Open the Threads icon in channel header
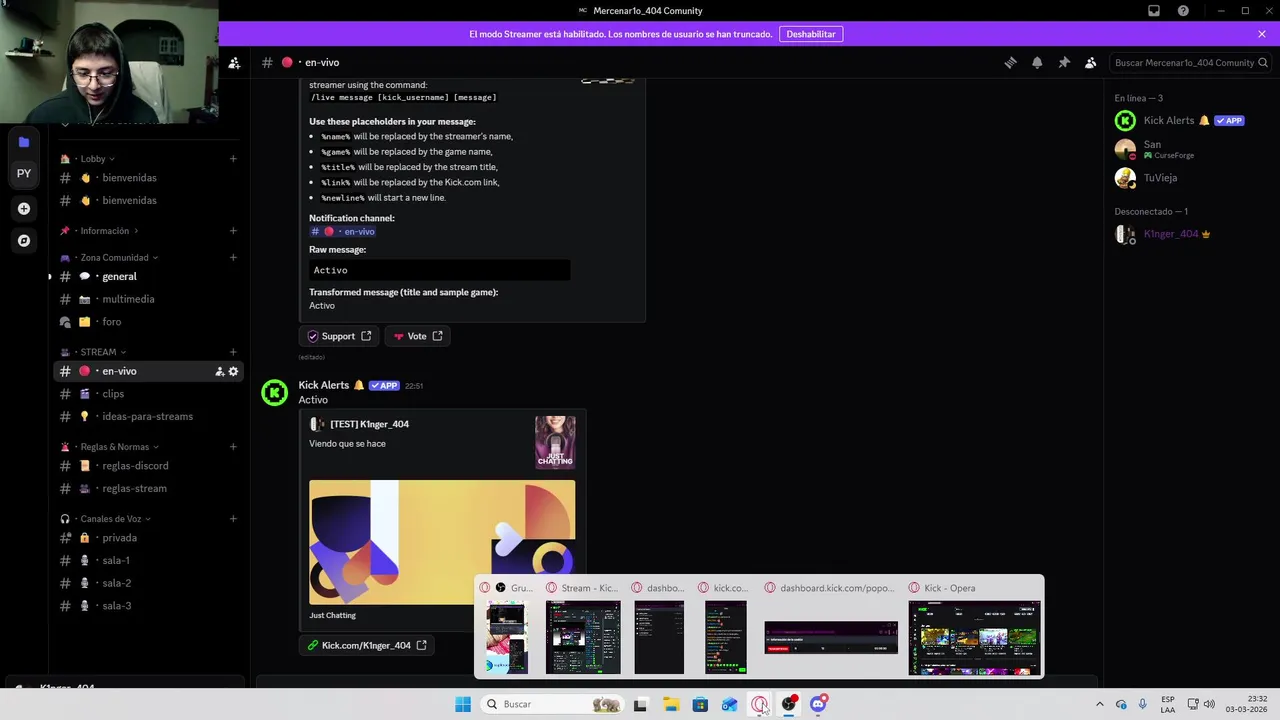1280x720 pixels. (1010, 62)
